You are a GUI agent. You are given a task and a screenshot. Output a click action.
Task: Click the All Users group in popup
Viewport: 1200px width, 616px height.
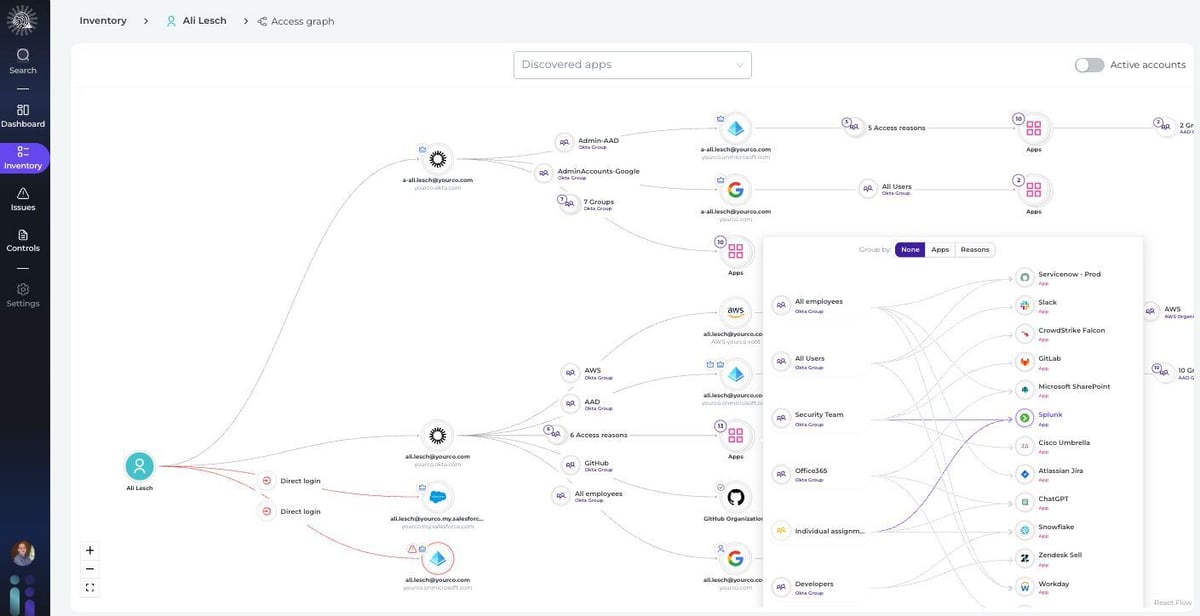click(x=800, y=361)
